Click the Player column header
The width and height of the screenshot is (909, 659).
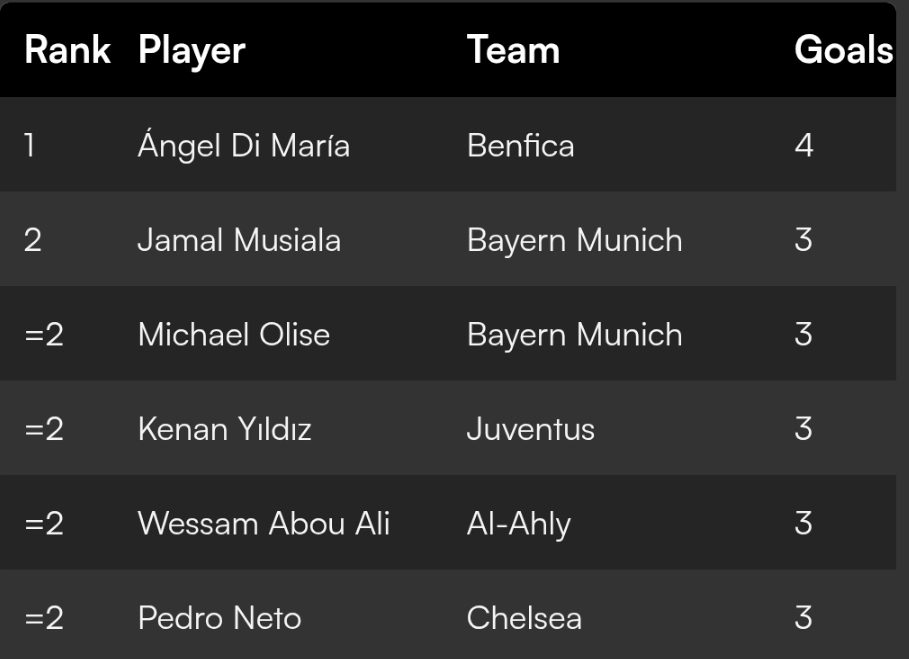coord(192,51)
